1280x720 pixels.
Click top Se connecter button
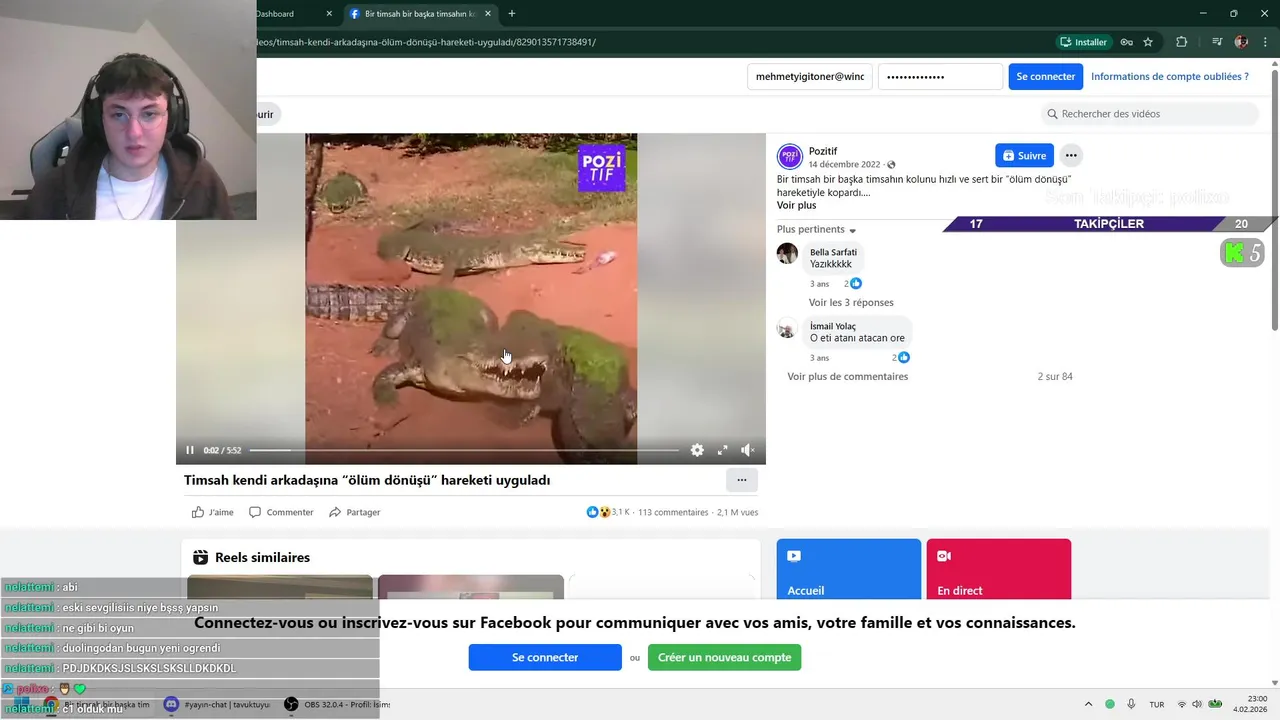1045,77
